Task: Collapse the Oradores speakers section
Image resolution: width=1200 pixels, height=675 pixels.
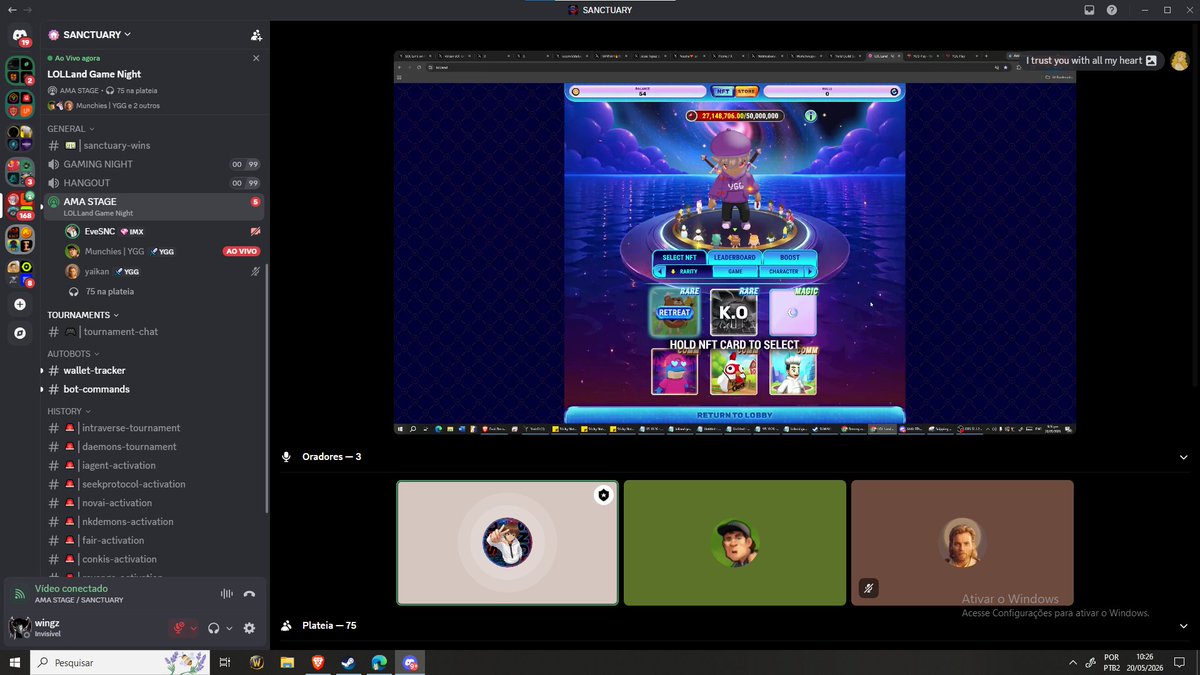Action: point(1183,457)
